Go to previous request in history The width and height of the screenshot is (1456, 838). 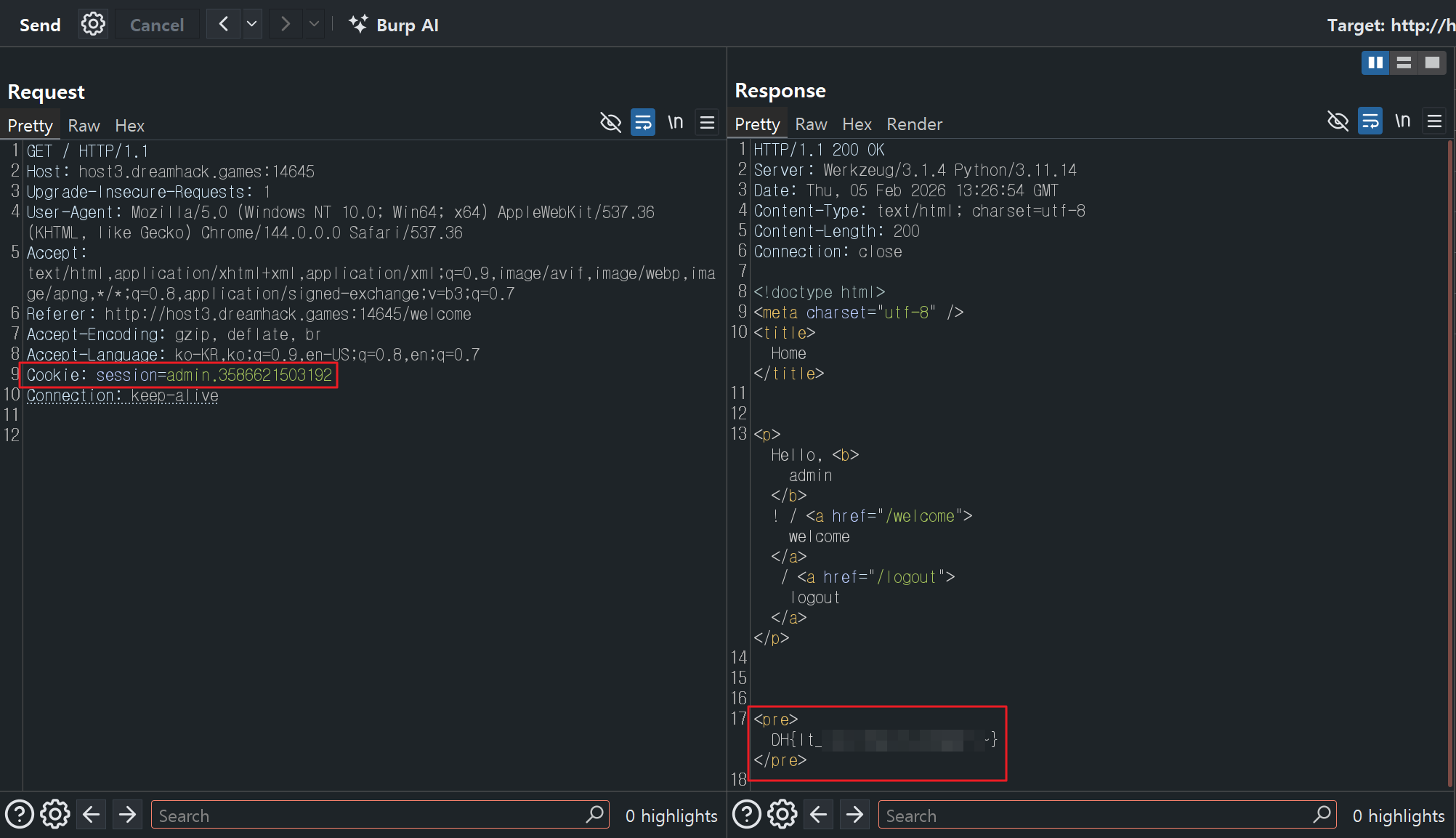point(224,25)
